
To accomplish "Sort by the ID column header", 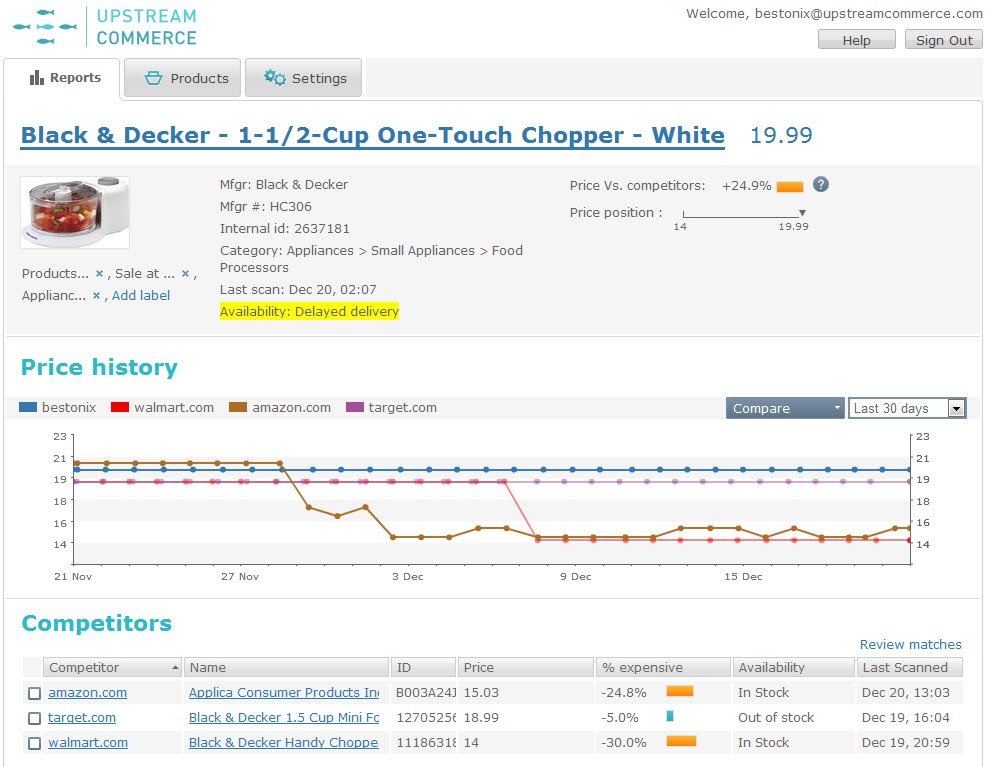I will 423,667.
